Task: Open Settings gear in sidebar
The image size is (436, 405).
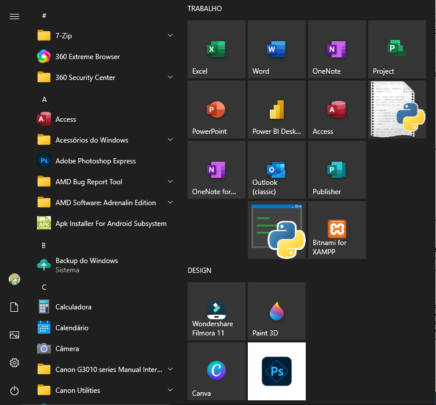Action: click(x=14, y=363)
